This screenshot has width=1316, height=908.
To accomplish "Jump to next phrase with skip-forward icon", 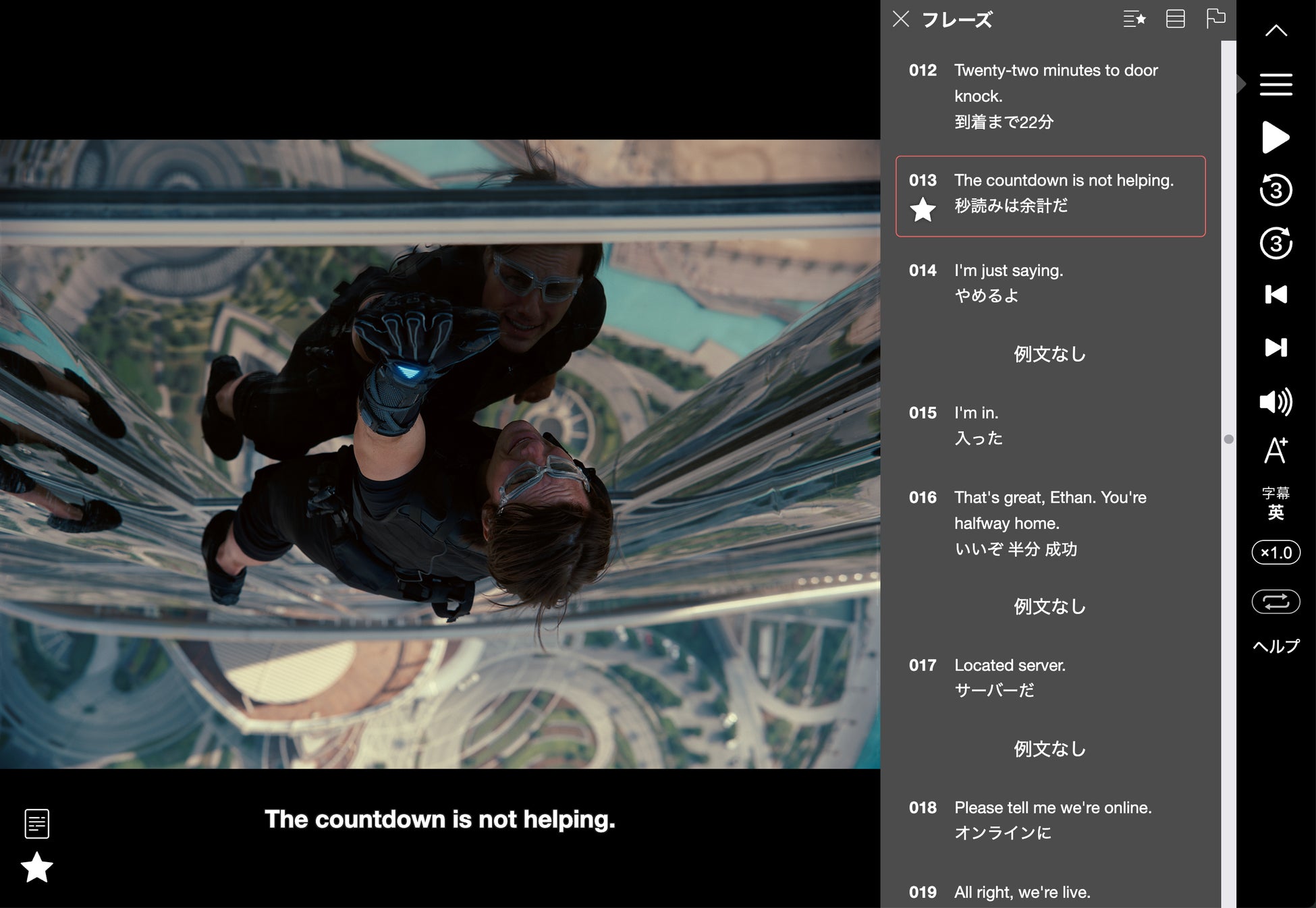I will [1275, 347].
